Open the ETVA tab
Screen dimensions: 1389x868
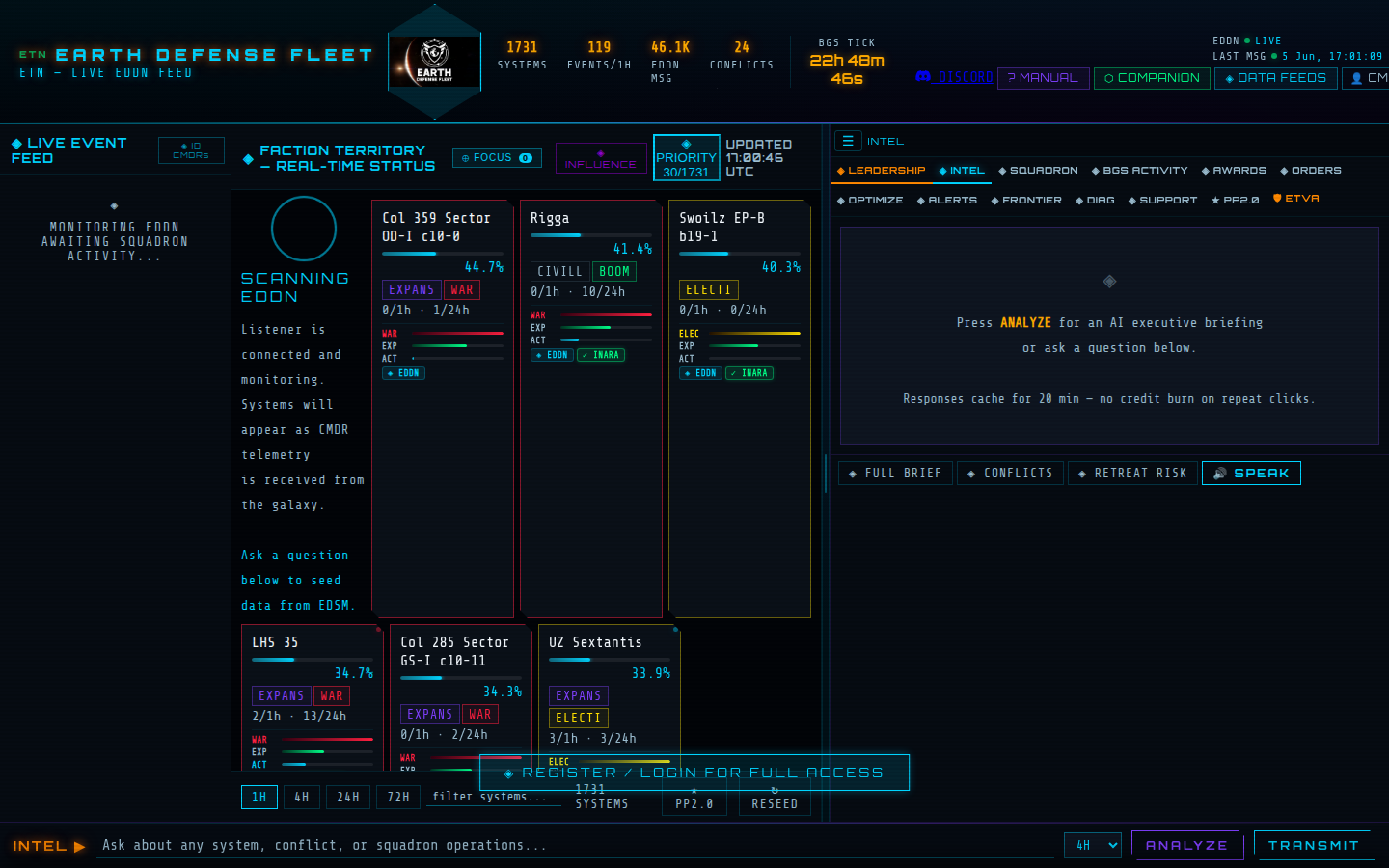pyautogui.click(x=1296, y=199)
